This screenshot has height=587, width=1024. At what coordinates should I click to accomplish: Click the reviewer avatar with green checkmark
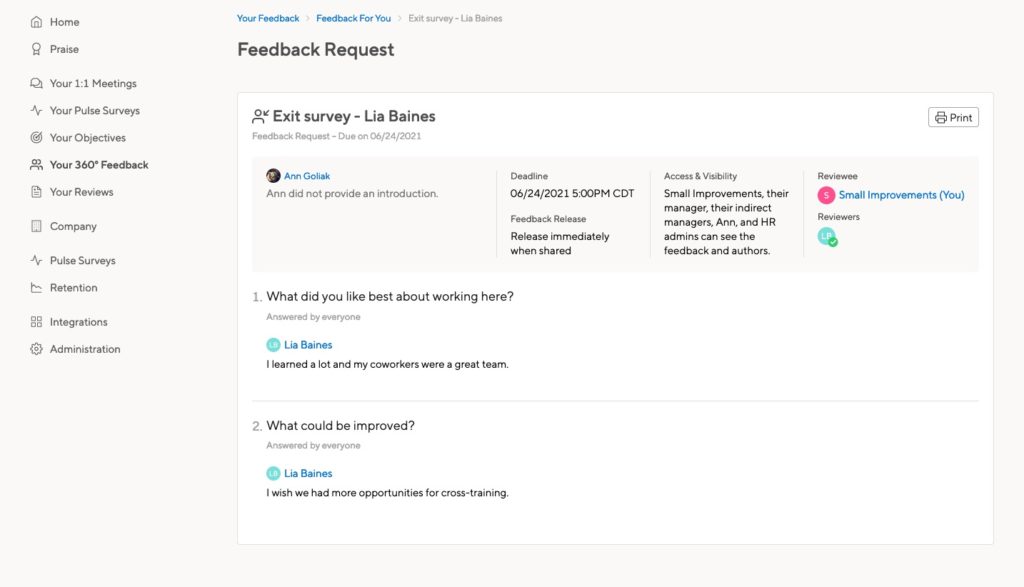827,237
